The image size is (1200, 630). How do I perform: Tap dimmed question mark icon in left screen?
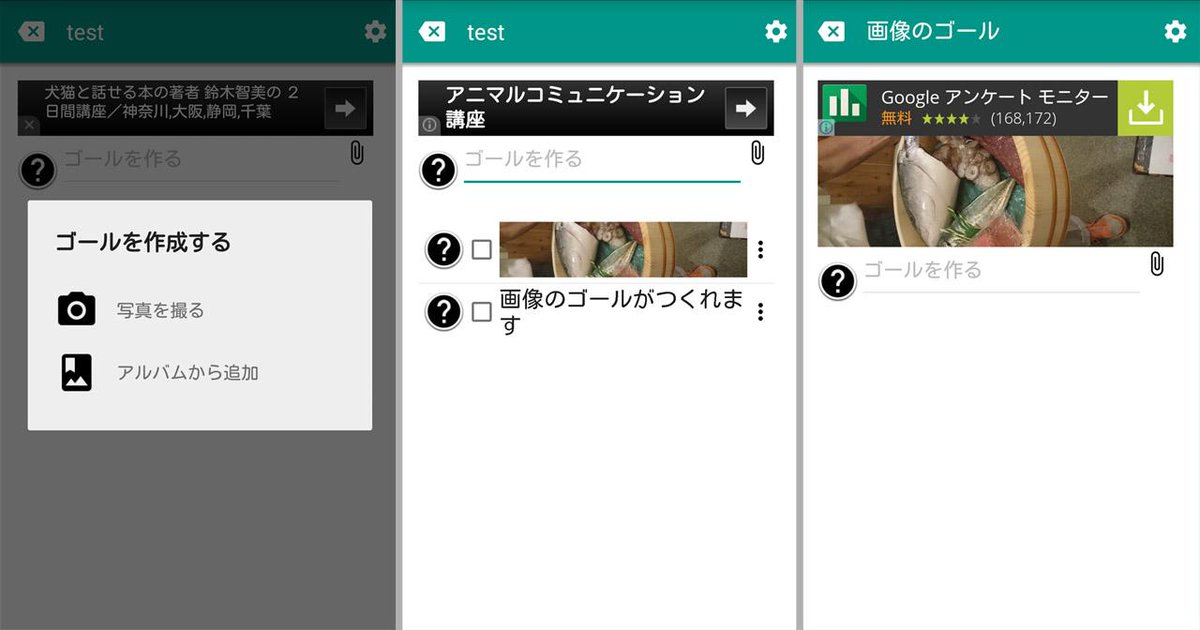[x=38, y=170]
